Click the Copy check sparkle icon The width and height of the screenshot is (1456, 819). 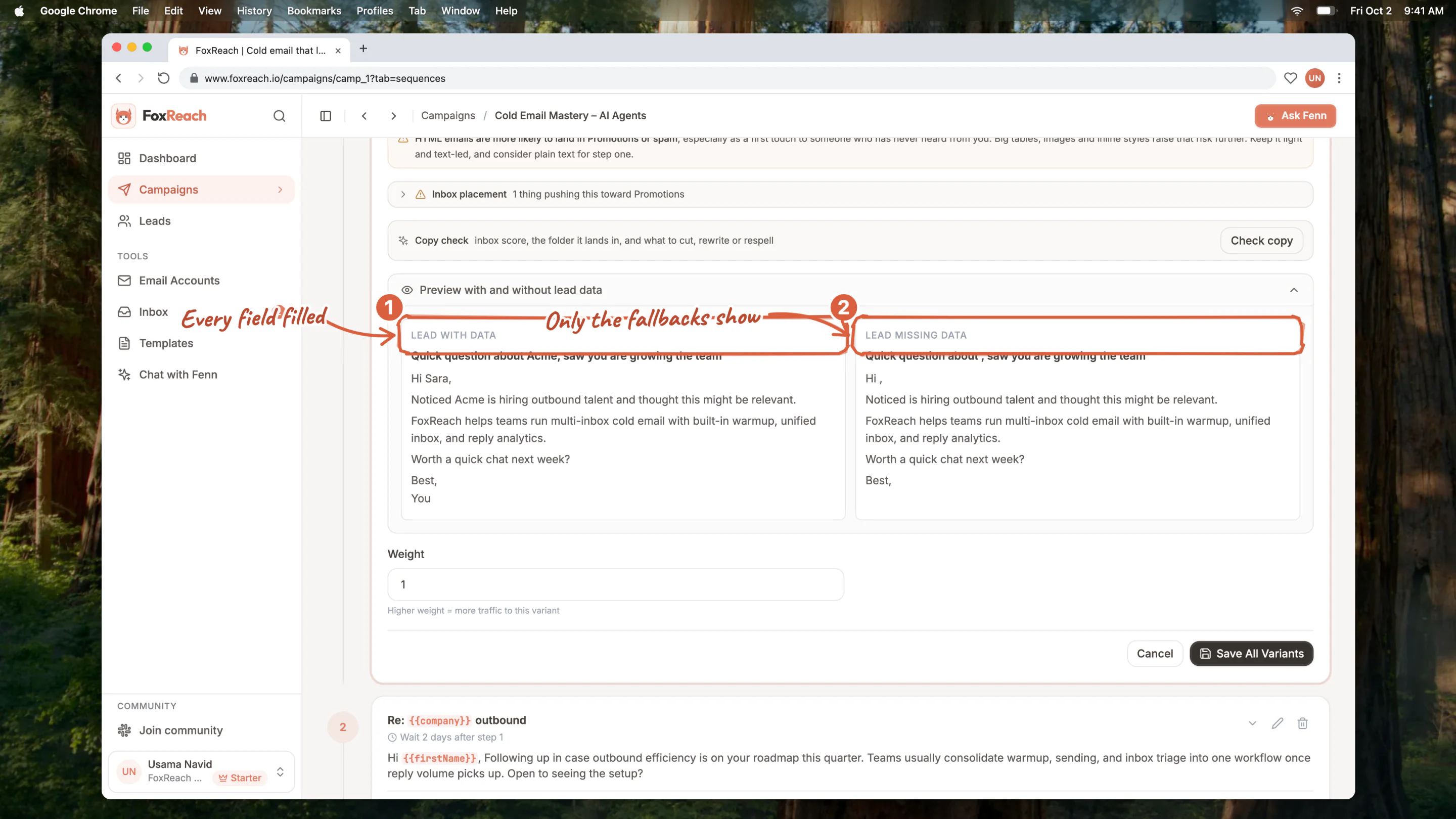tap(403, 241)
